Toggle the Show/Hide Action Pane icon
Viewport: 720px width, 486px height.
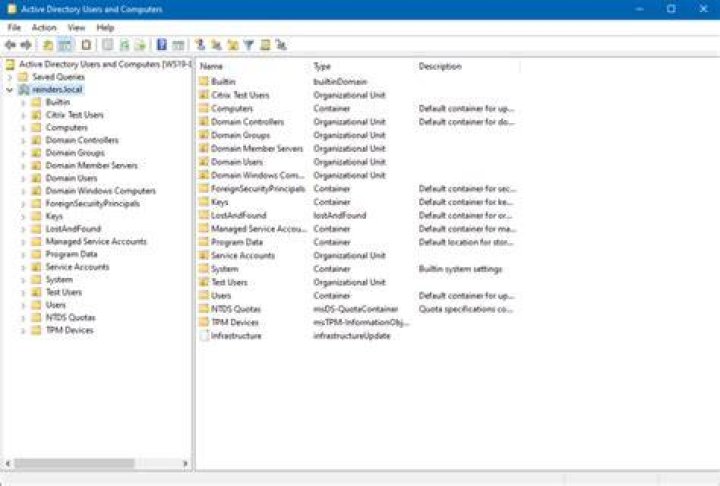[x=178, y=45]
